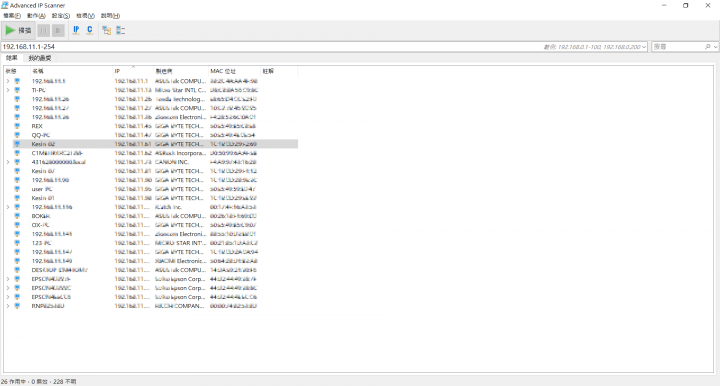The image size is (720, 386).
Task: Click the expand all tree toolbar icon
Action: [x=107, y=30]
